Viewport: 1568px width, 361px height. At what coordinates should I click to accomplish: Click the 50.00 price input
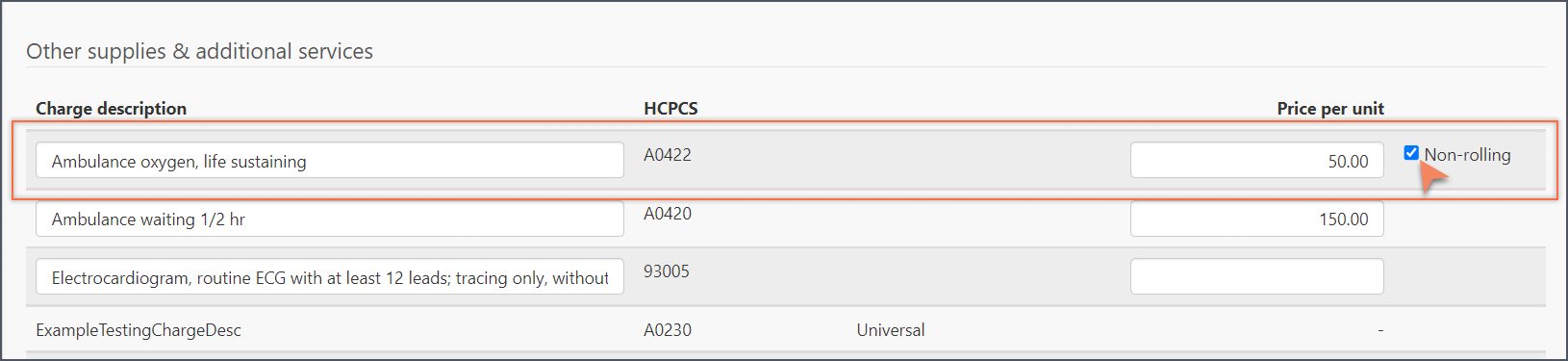(x=1257, y=161)
